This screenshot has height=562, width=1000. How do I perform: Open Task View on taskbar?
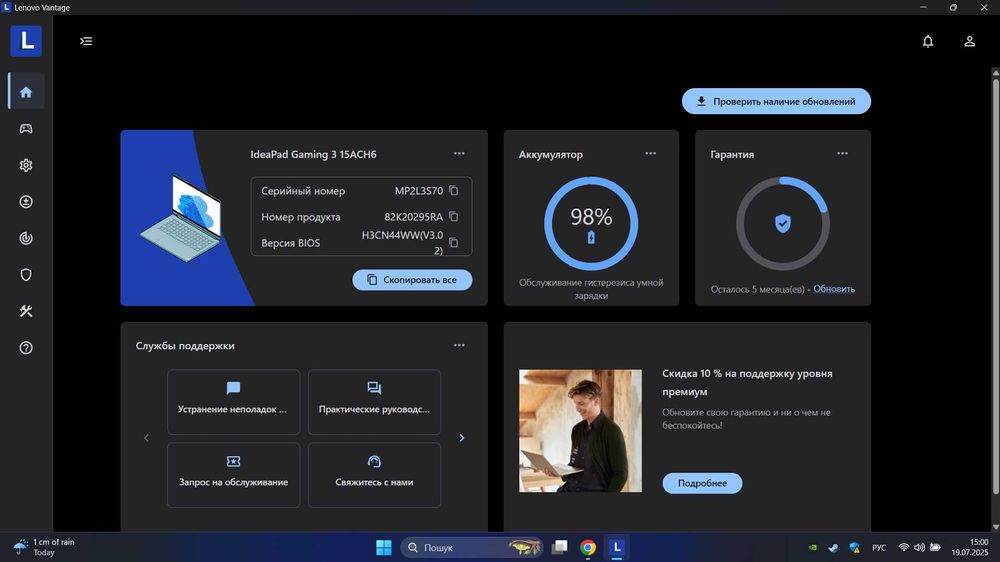[560, 547]
